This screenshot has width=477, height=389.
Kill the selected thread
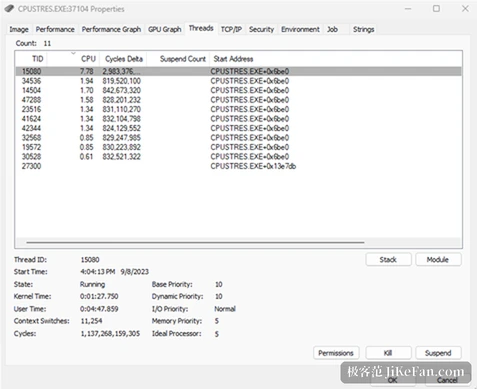[x=388, y=353]
